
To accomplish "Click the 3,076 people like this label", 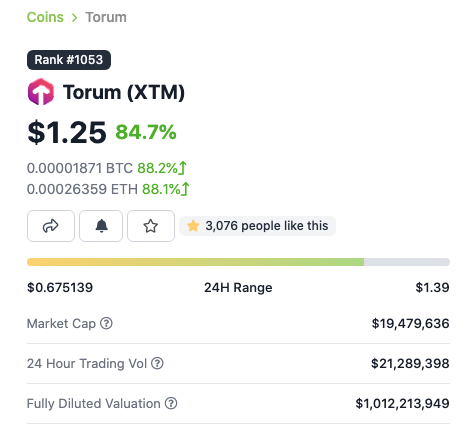I will coord(267,226).
